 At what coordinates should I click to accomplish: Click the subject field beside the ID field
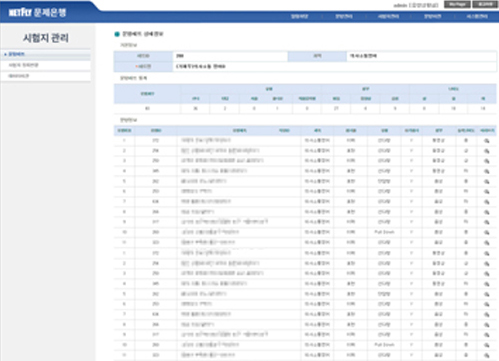(422, 56)
